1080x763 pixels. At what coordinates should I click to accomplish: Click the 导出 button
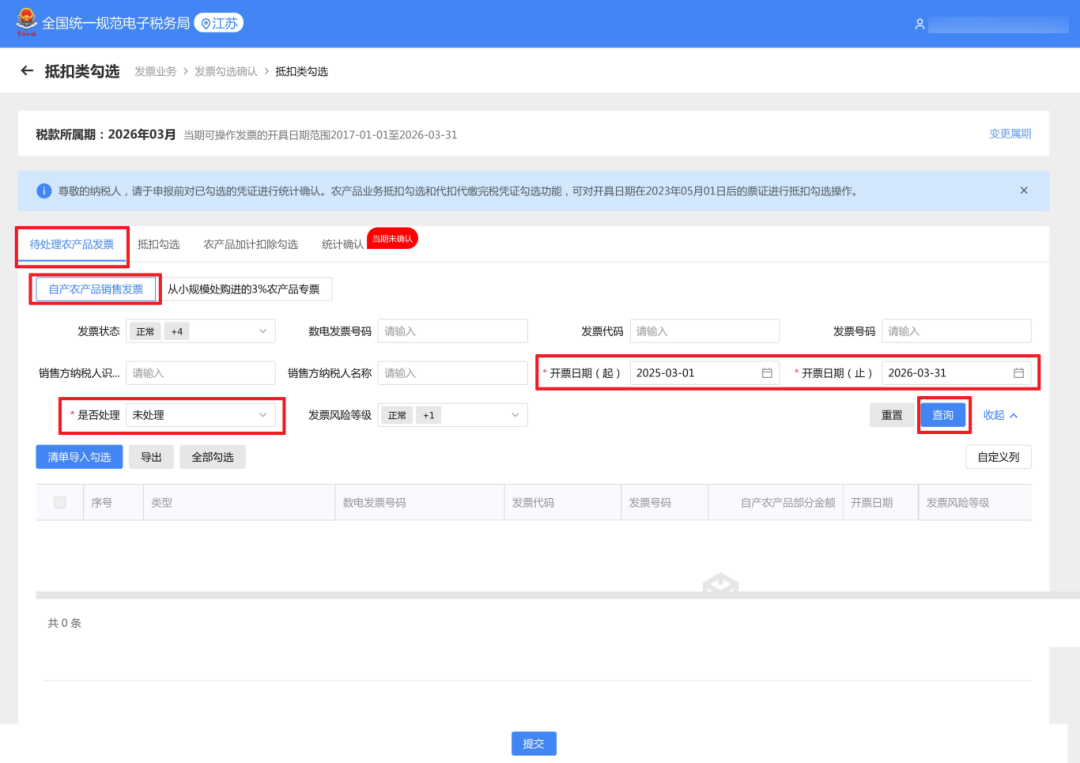click(151, 457)
